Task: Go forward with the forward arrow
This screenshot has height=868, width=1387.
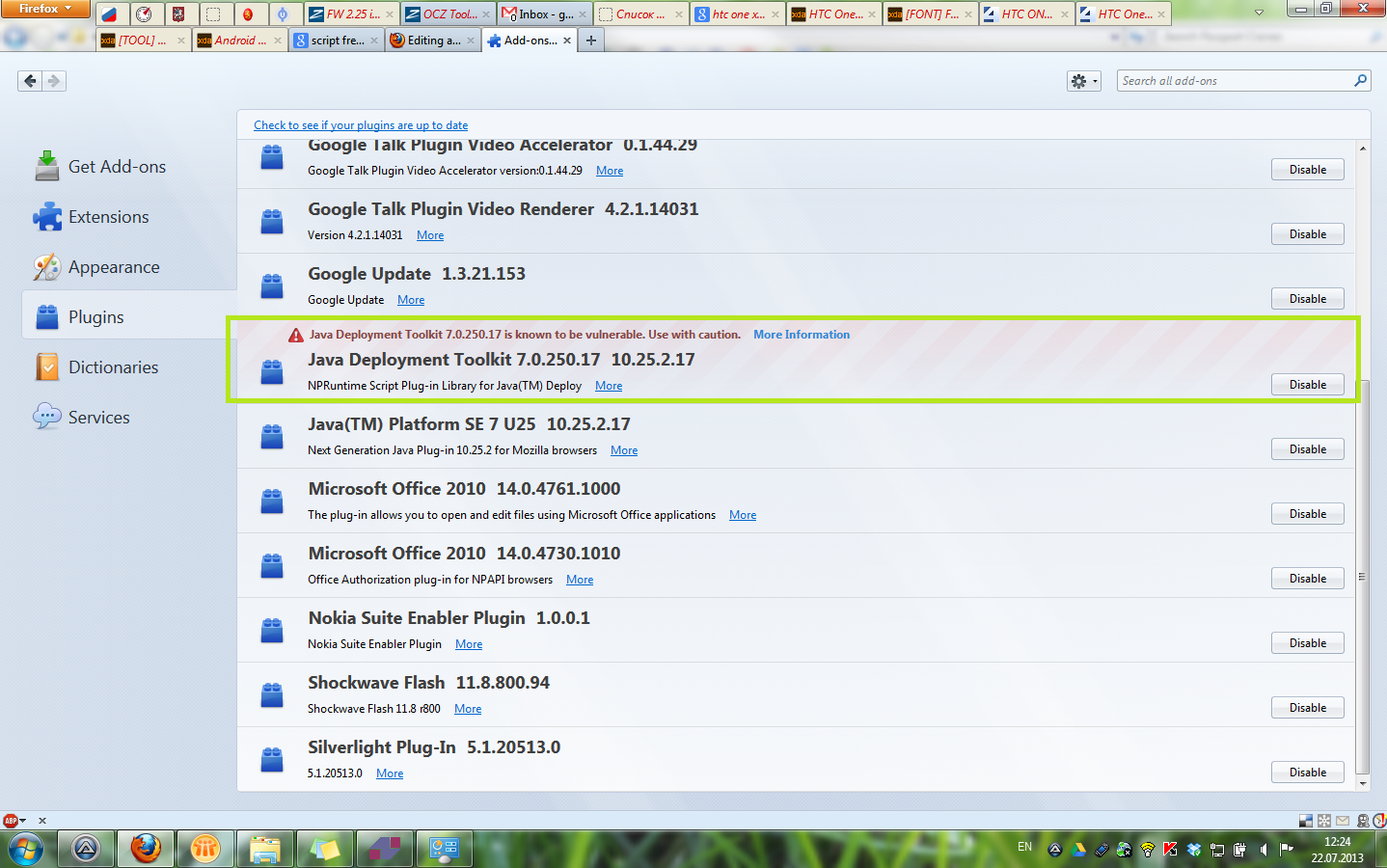Action: coord(54,81)
